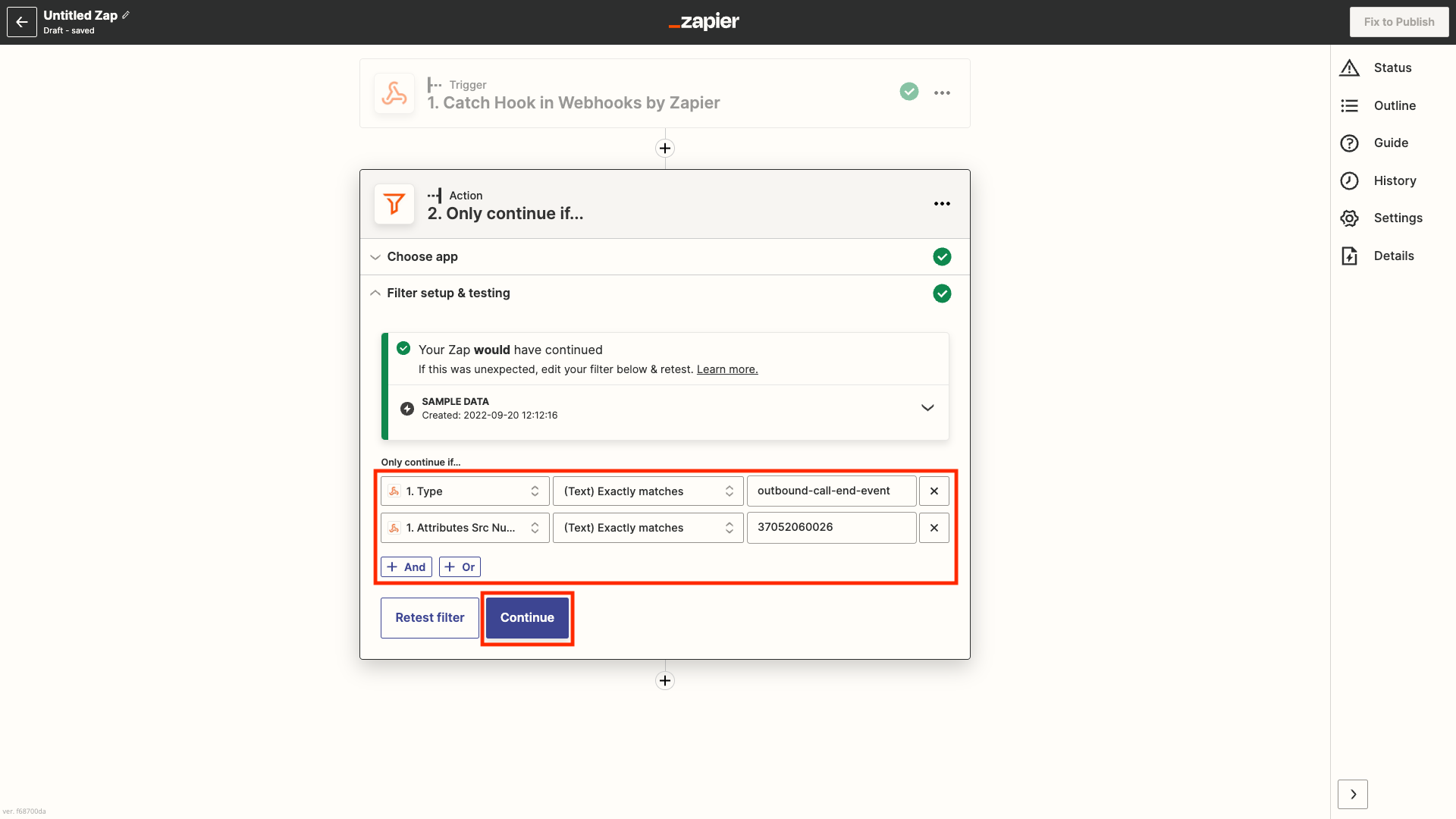The image size is (1456, 819).
Task: Click the Filter app icon
Action: (x=394, y=204)
